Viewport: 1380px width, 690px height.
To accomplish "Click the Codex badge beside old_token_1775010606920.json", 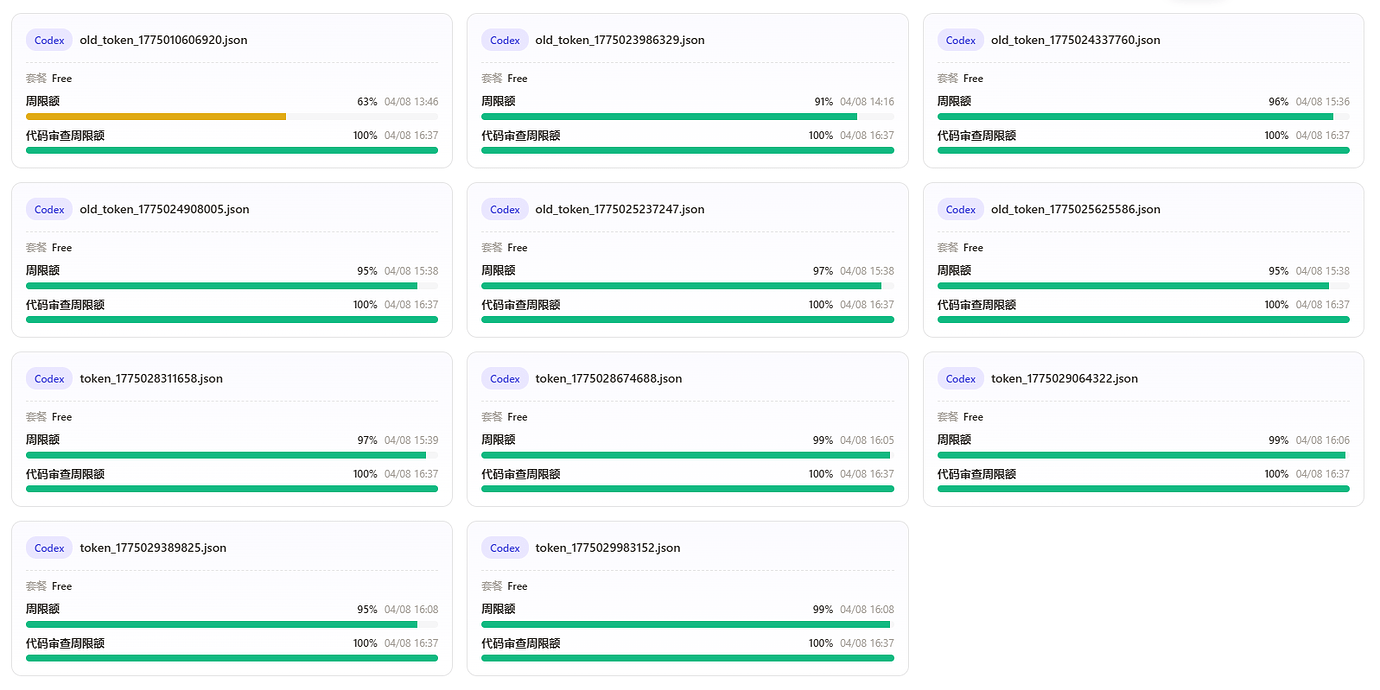I will [x=49, y=40].
